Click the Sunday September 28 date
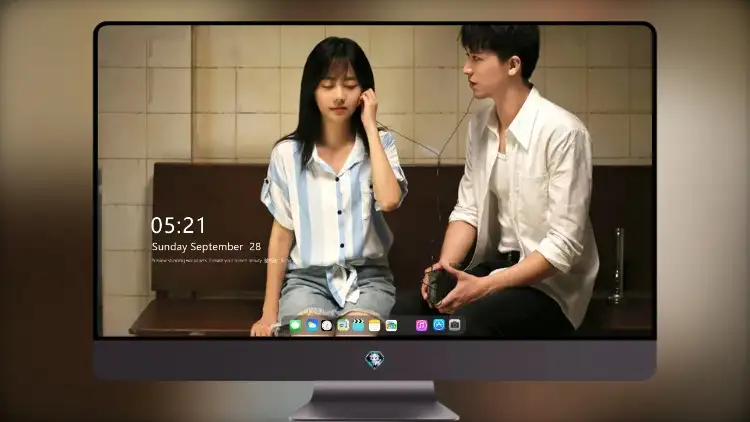Screen dimensions: 750x422 point(206,247)
